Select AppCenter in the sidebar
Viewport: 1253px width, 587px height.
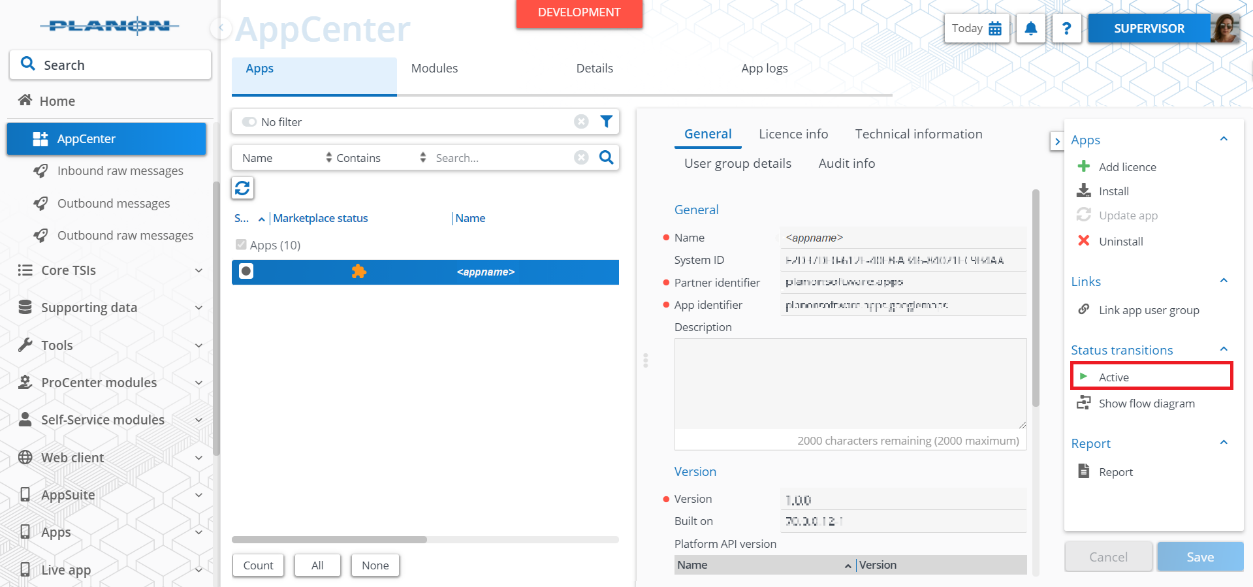(x=106, y=139)
